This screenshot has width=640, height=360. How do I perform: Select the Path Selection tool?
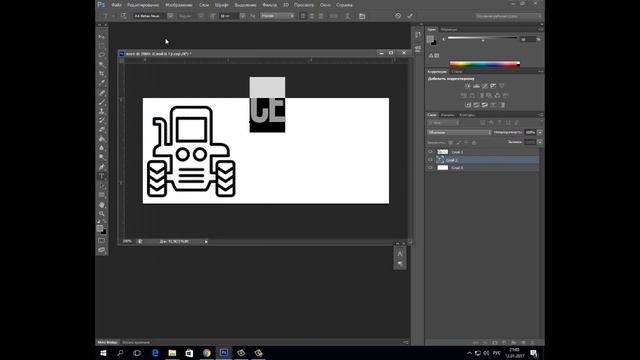(102, 186)
